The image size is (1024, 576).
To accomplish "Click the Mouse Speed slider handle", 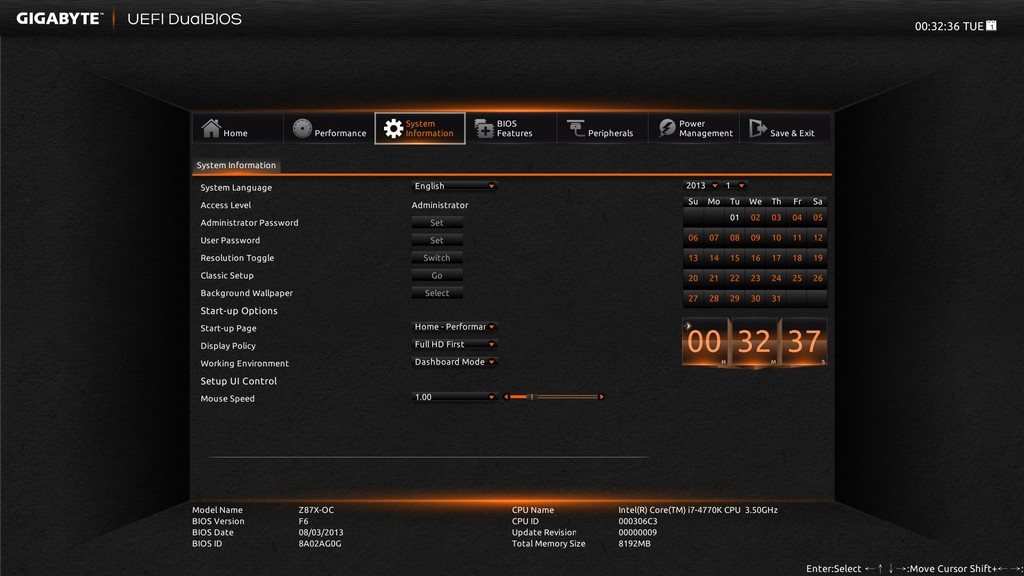I will (x=532, y=397).
